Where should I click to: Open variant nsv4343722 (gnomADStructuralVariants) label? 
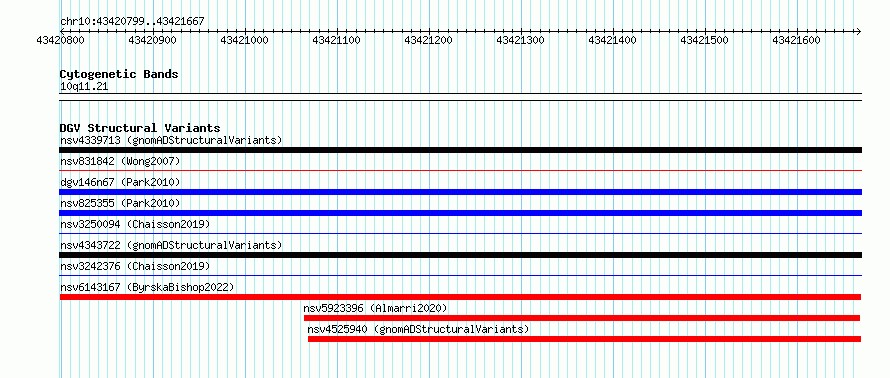pos(171,245)
